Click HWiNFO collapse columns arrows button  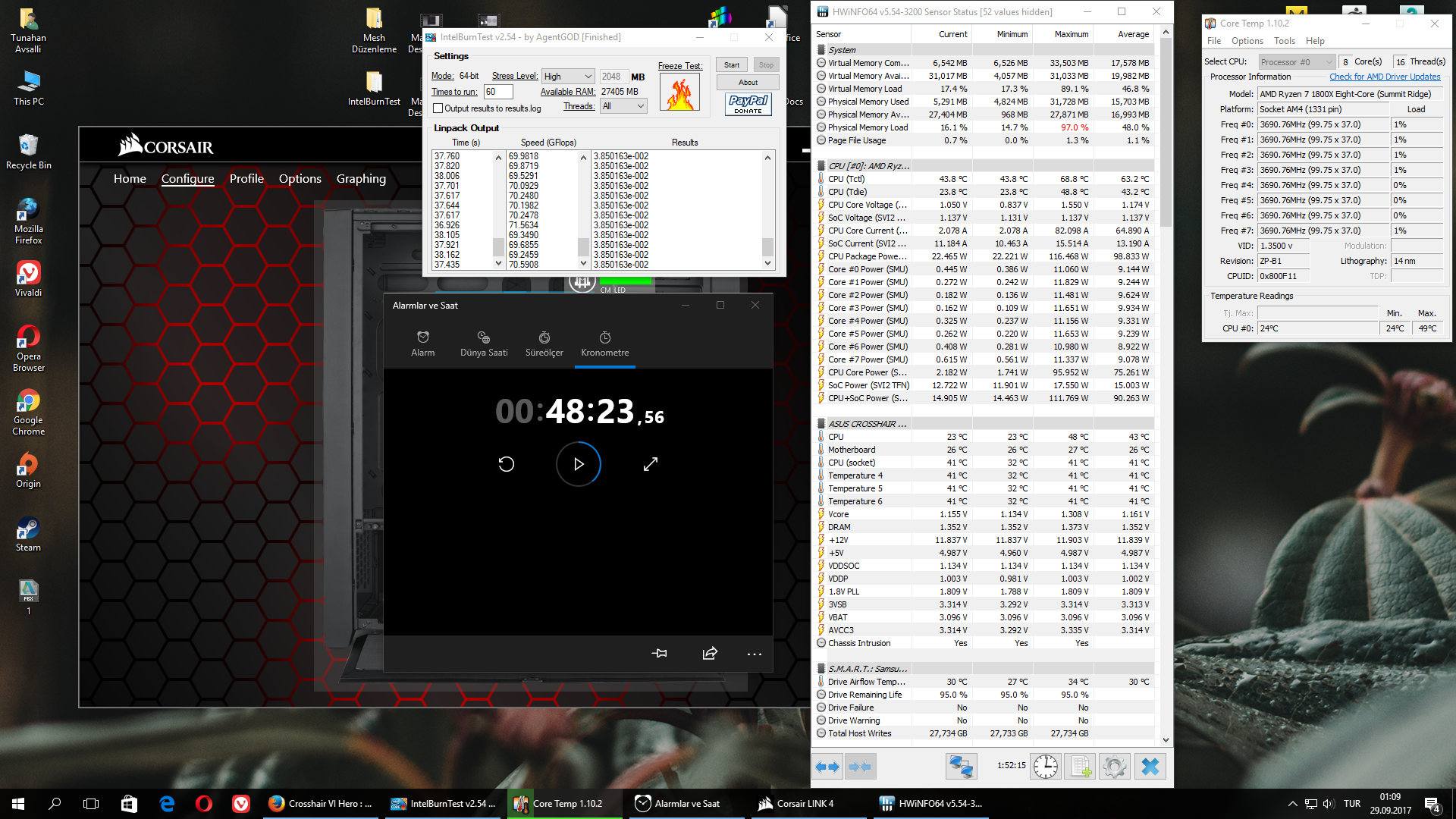[861, 767]
